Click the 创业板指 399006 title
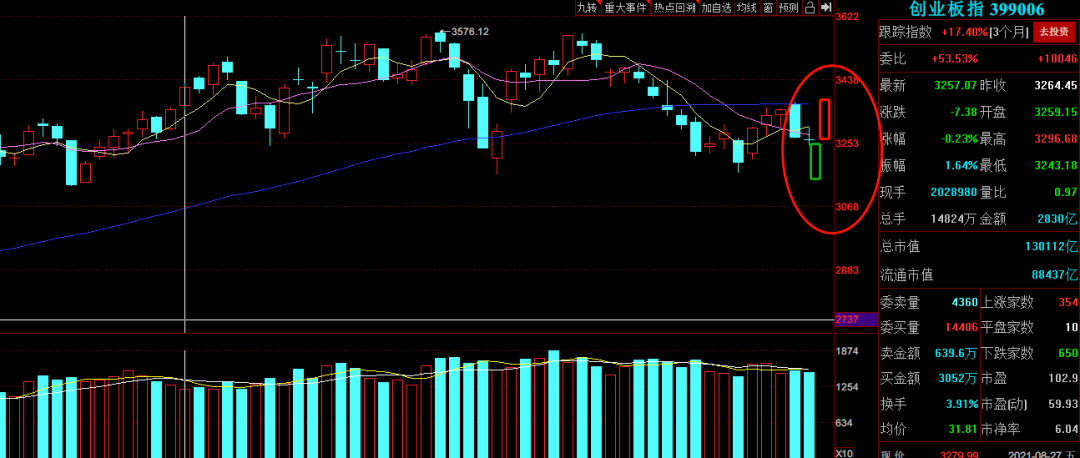 tap(977, 9)
